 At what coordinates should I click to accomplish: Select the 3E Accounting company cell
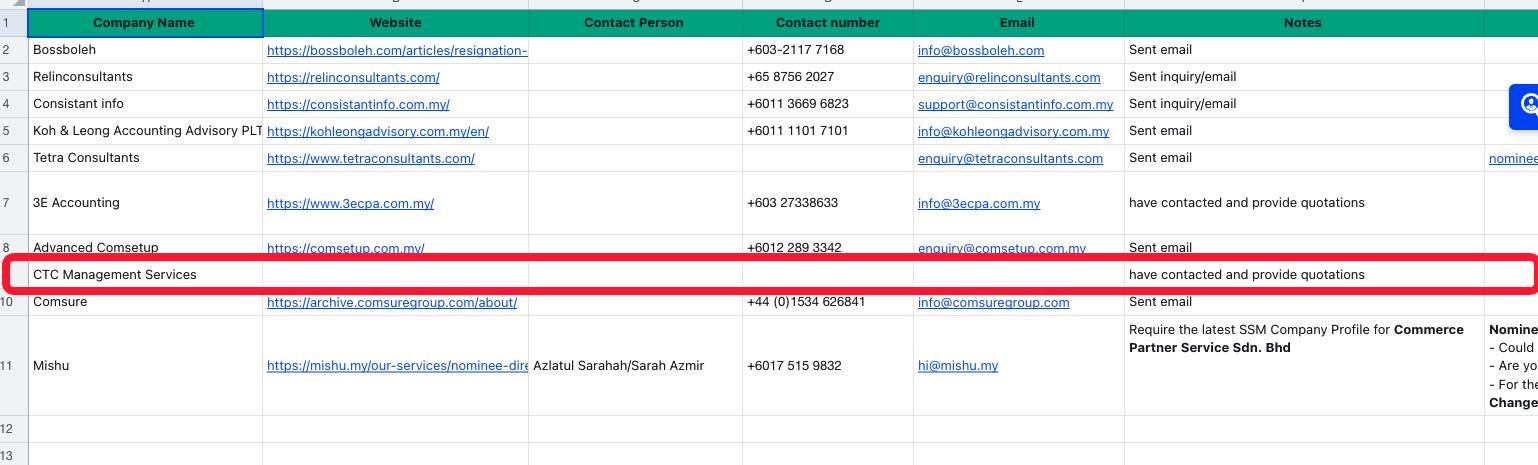coord(145,203)
